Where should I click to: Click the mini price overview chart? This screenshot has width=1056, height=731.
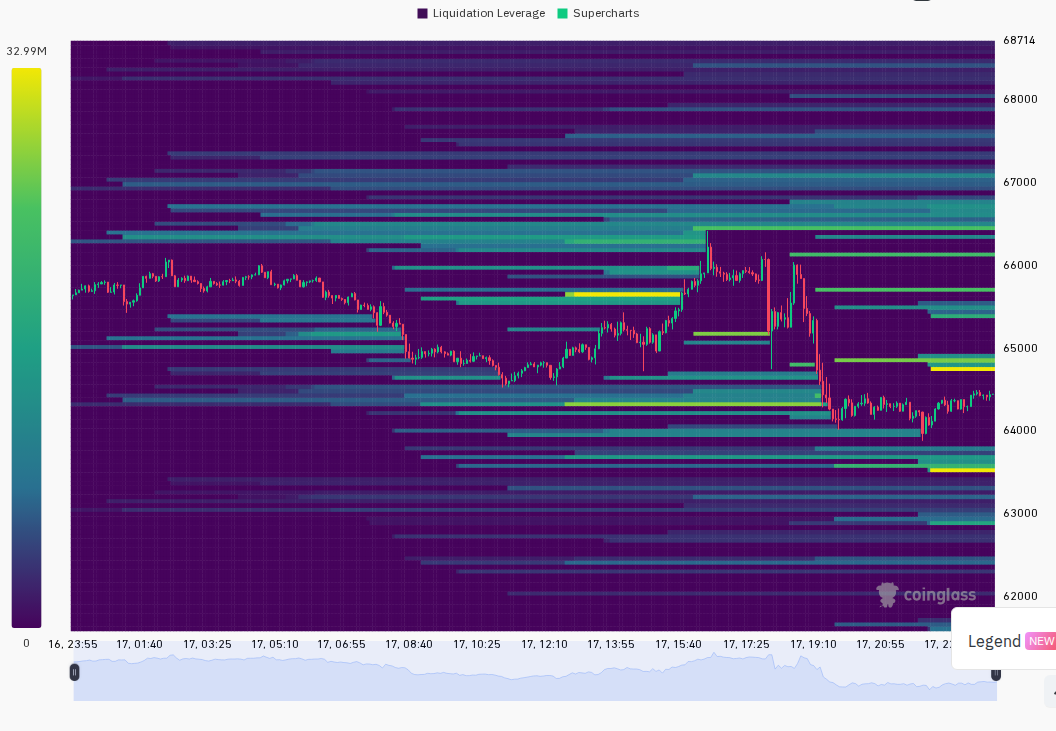535,677
